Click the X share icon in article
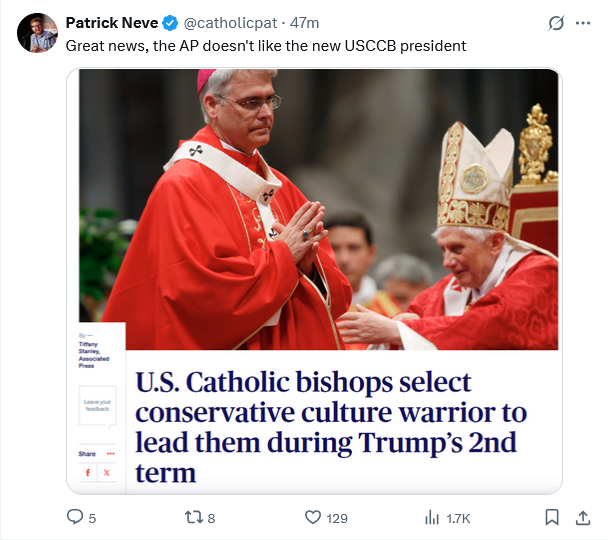Screen dimensions: 608x540 (x=108, y=472)
